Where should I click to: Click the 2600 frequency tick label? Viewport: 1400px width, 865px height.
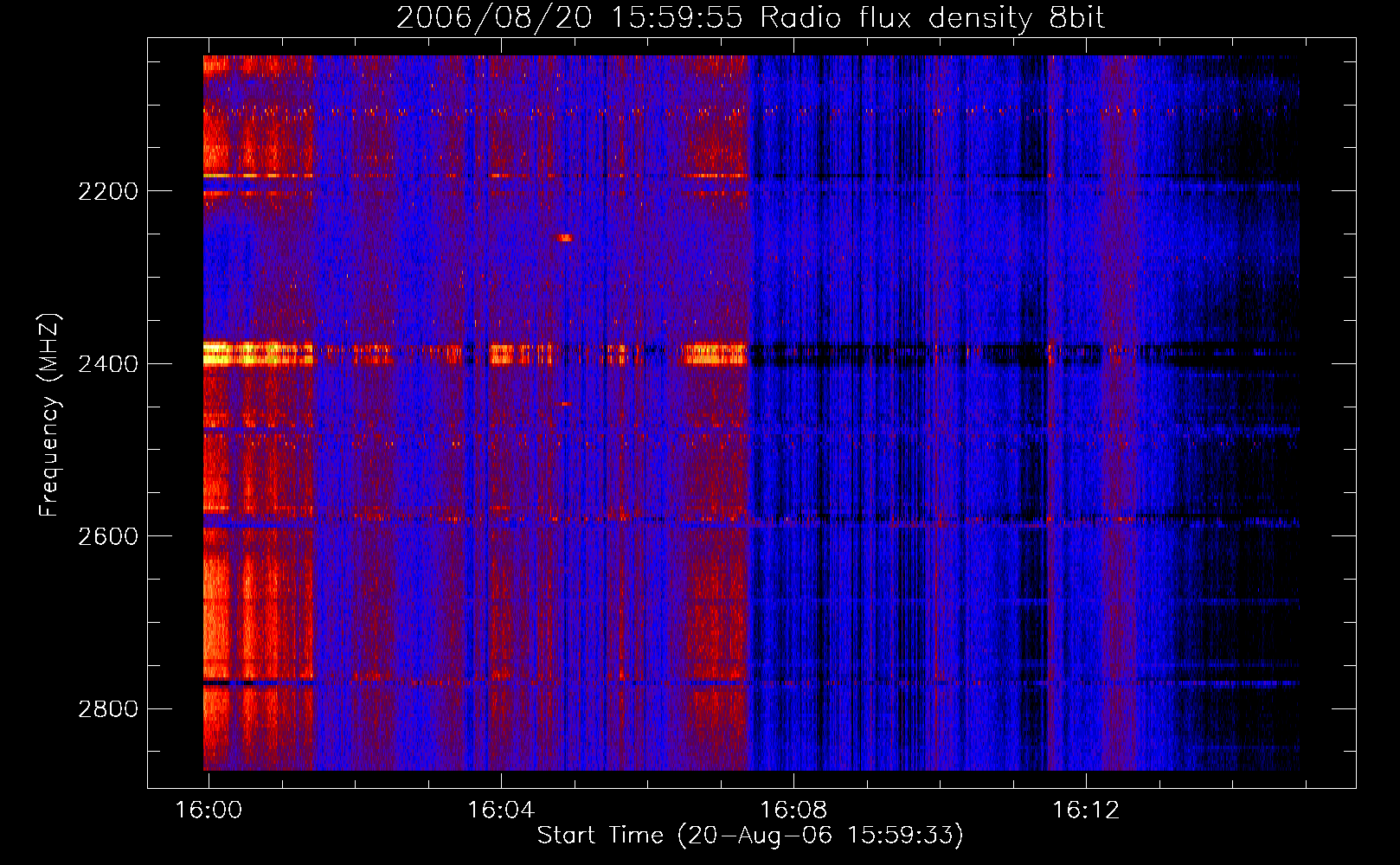pyautogui.click(x=108, y=536)
